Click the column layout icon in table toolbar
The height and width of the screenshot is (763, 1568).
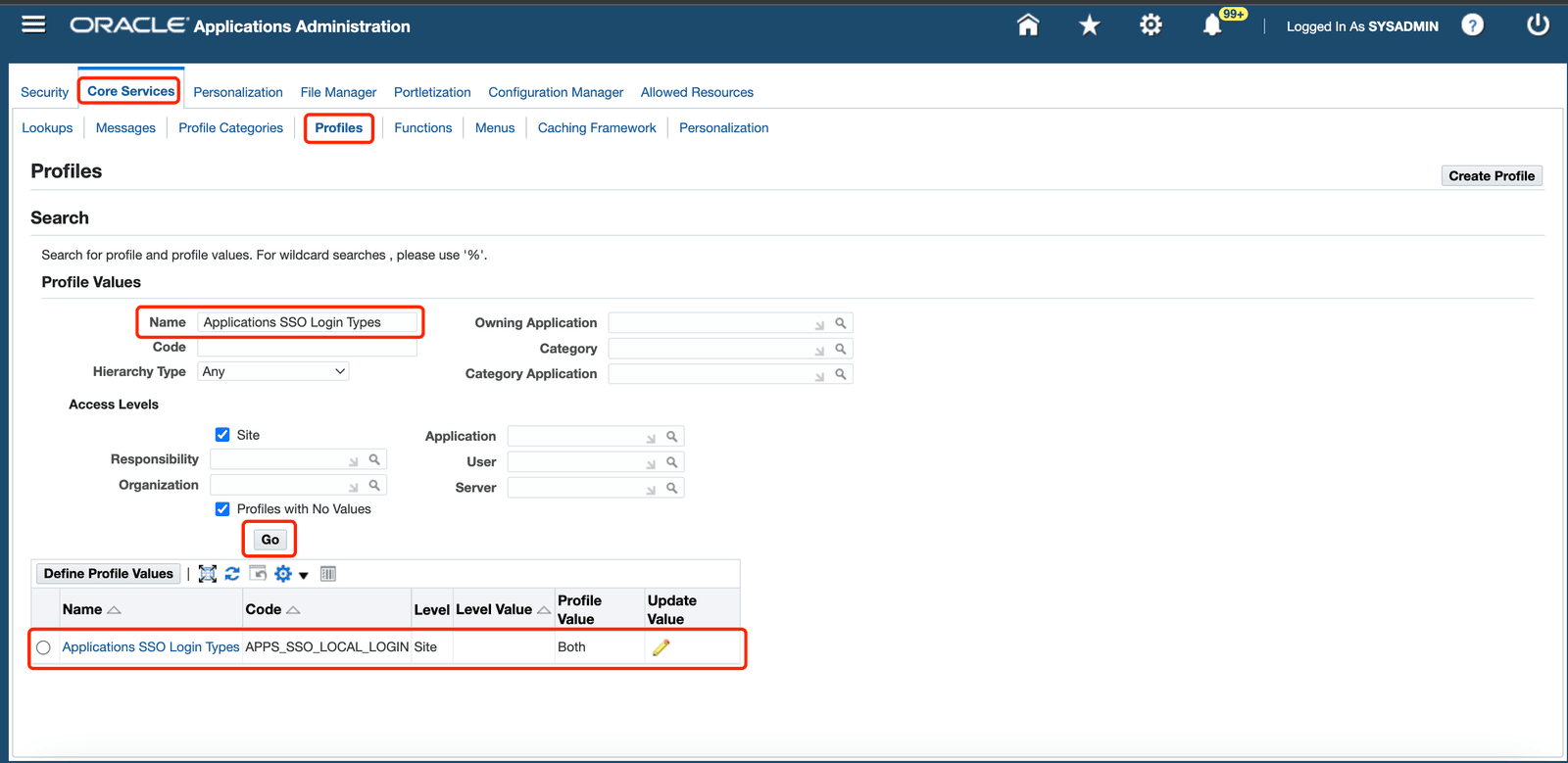tap(328, 574)
